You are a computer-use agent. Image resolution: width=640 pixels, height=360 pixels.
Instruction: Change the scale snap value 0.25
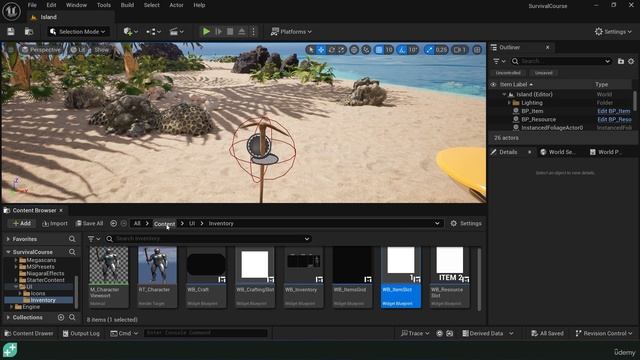click(441, 50)
